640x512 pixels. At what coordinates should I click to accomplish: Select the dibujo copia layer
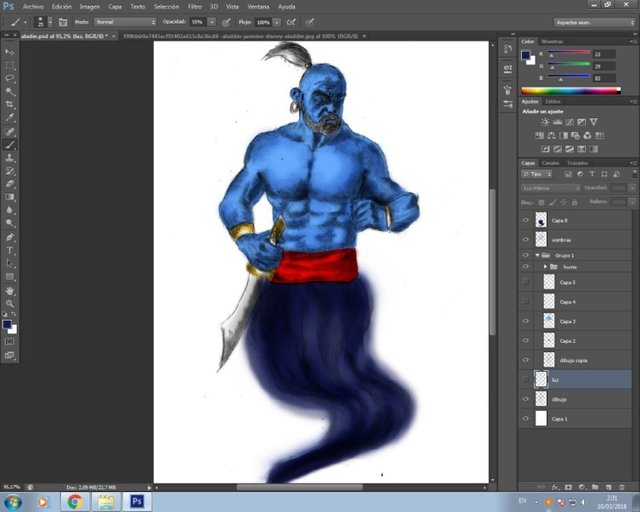576,360
